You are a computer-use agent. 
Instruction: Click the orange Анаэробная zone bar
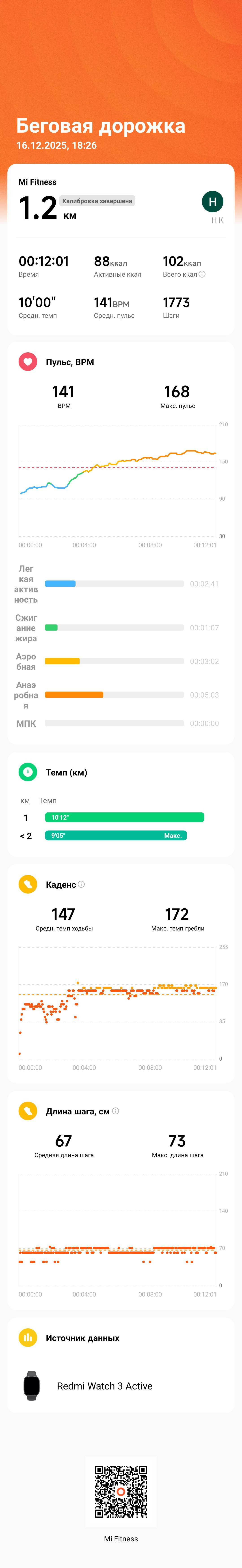point(74,695)
